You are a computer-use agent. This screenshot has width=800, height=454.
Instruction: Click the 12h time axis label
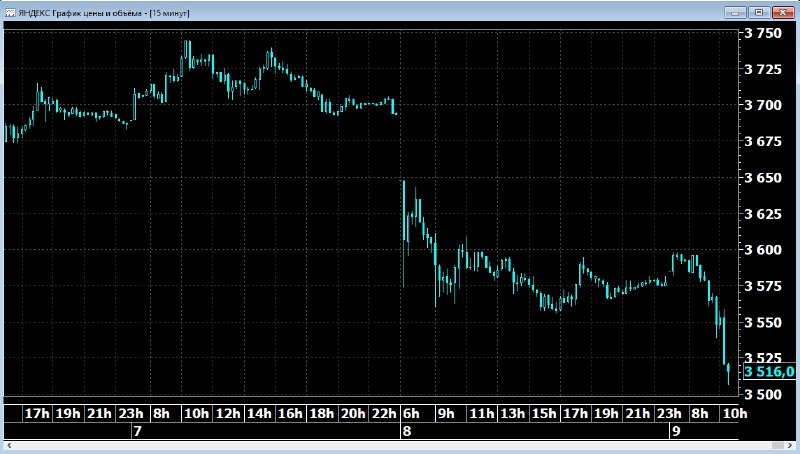[x=228, y=413]
